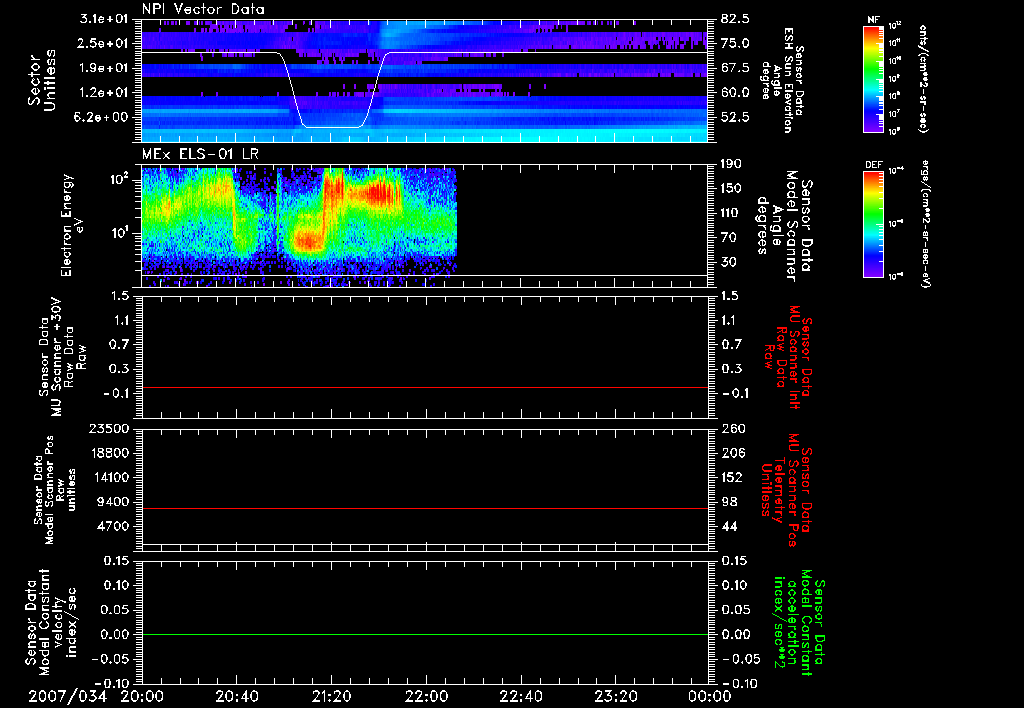Click the 9400 scanner position tick value
This screenshot has height=708, width=1024.
[x=114, y=502]
